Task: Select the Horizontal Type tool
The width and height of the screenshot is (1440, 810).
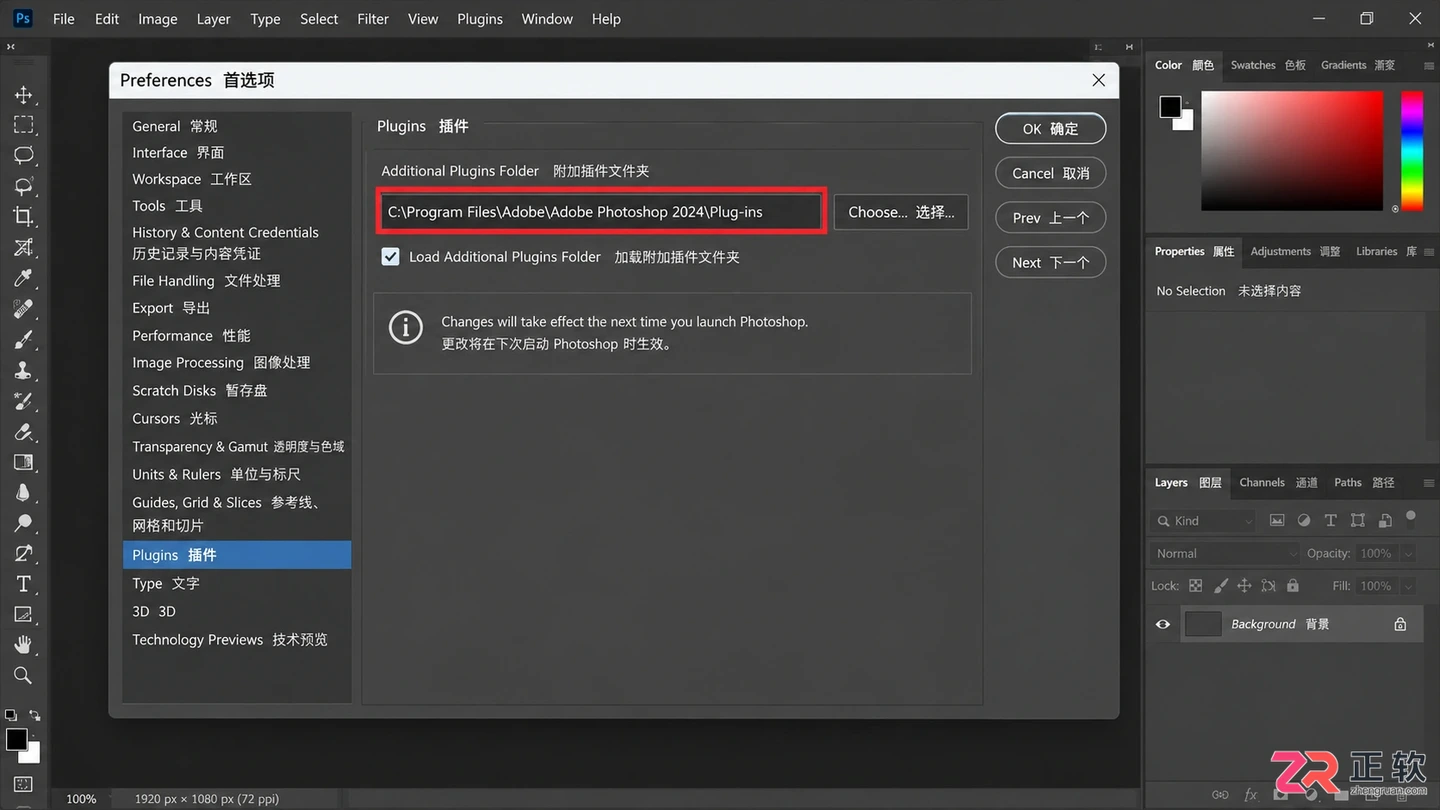Action: coord(23,584)
